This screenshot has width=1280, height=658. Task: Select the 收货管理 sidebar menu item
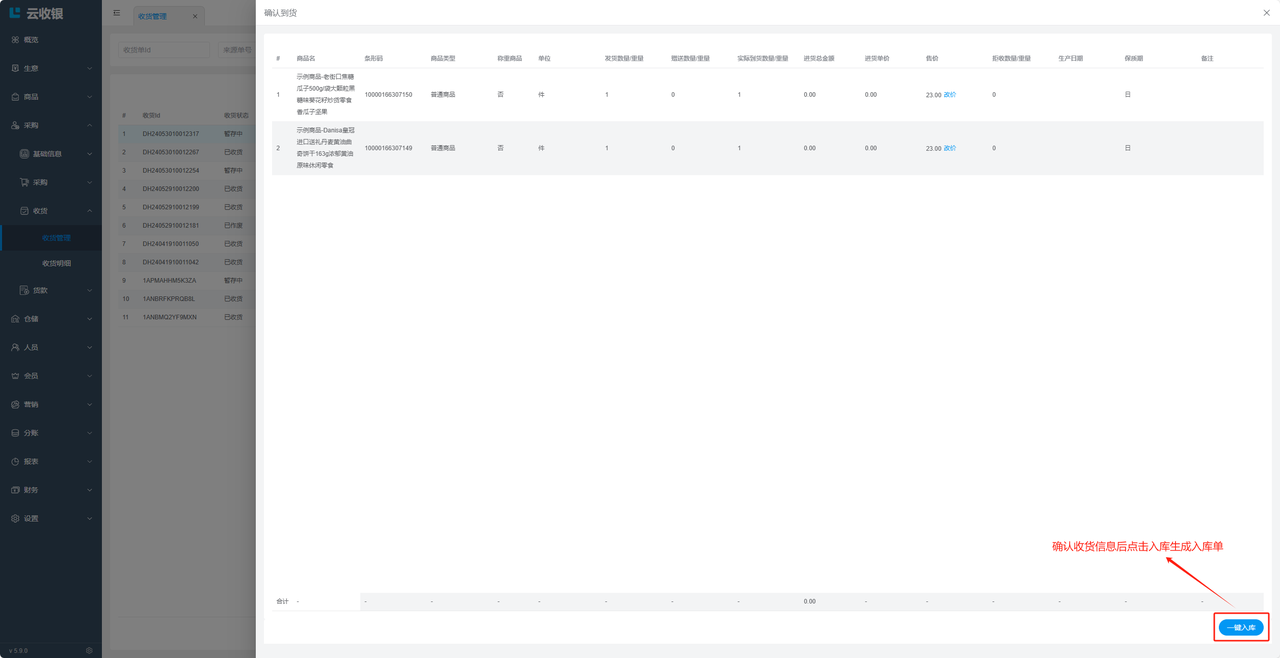point(56,238)
